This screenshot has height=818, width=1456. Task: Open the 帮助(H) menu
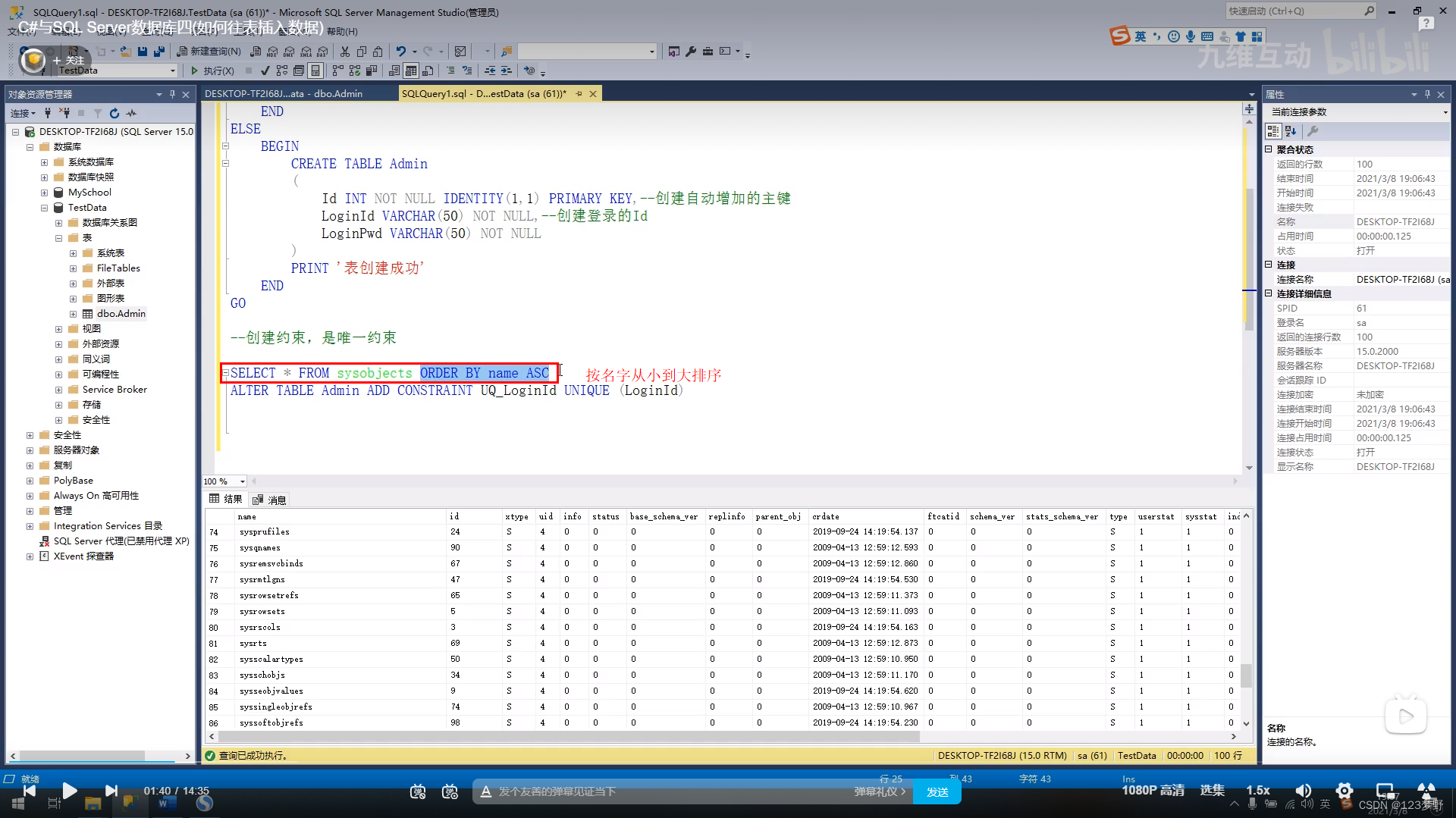342,31
